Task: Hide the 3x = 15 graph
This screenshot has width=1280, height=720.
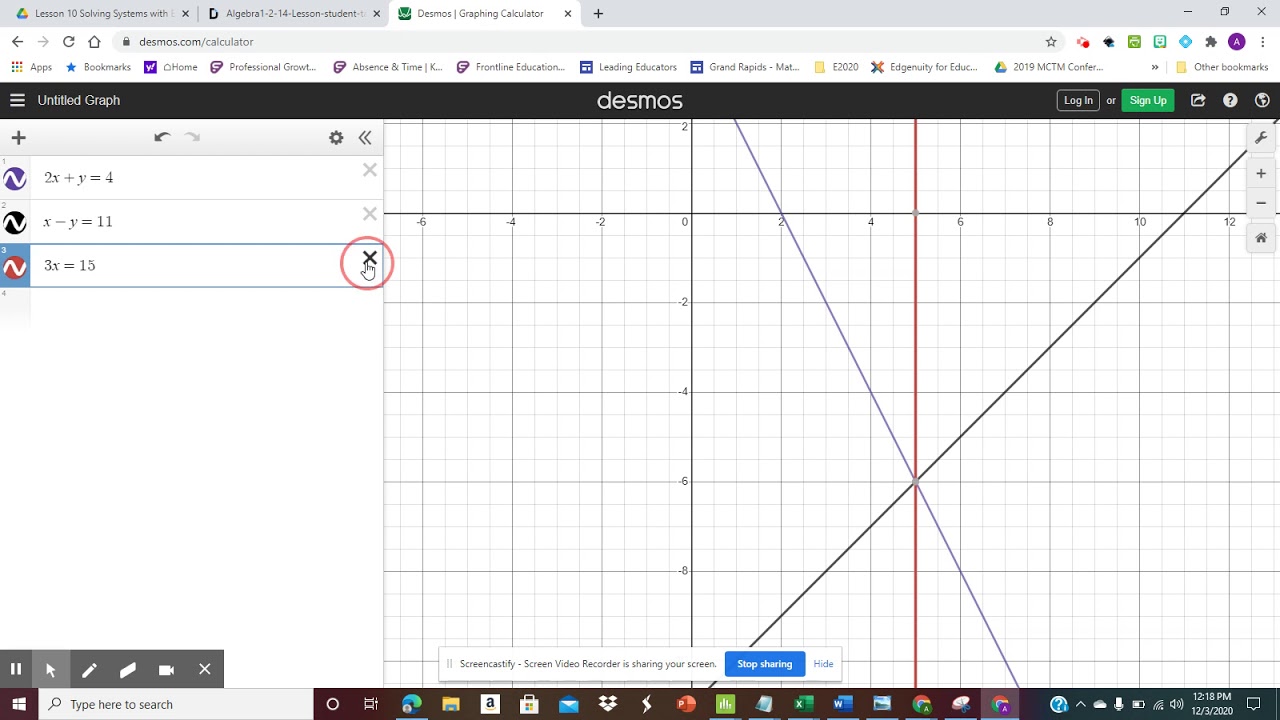Action: click(x=15, y=267)
